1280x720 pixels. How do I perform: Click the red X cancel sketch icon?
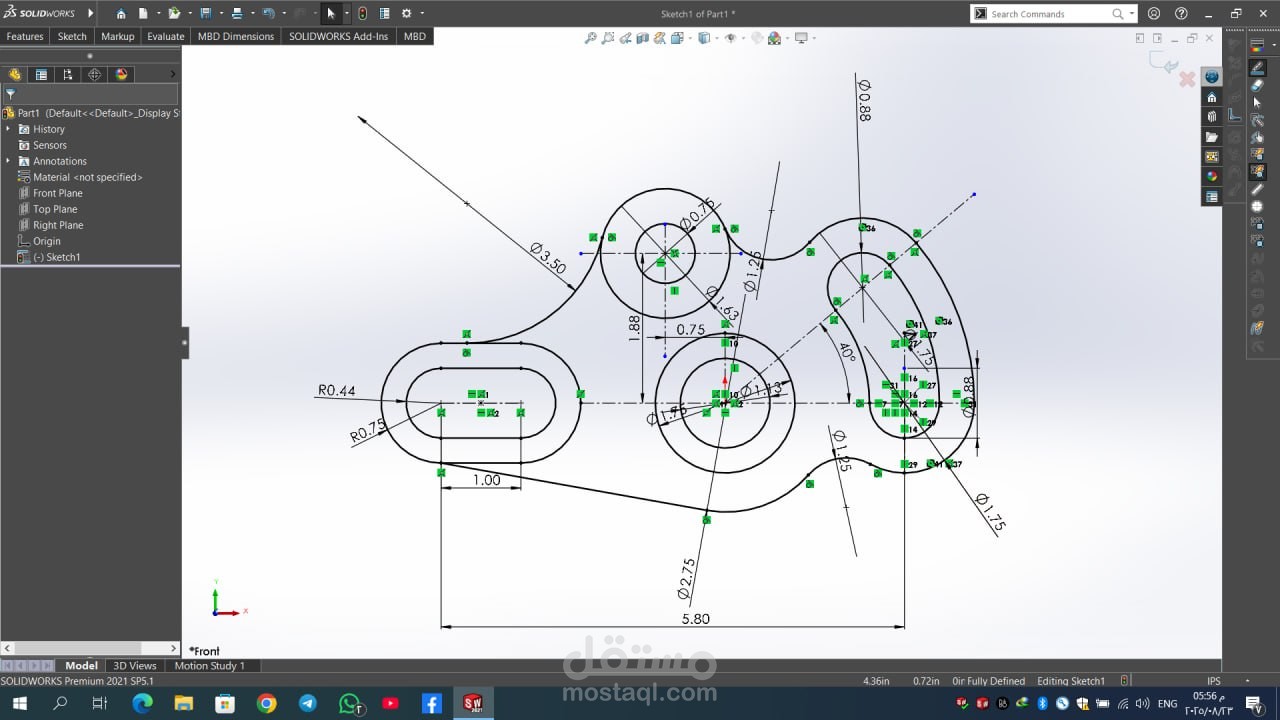click(x=1187, y=79)
